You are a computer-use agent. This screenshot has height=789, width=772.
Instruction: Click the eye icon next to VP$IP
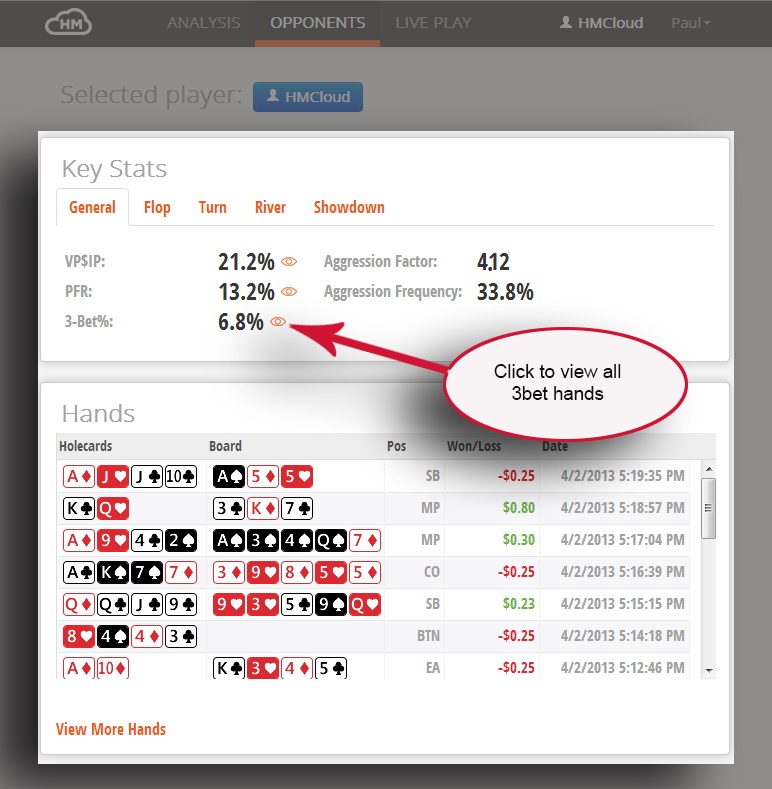coord(289,262)
